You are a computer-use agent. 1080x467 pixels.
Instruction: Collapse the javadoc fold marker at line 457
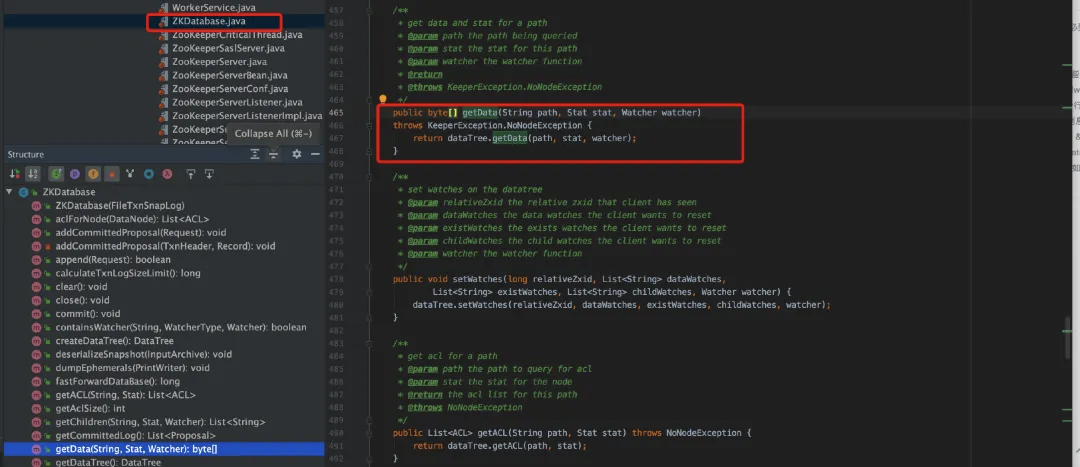point(370,11)
